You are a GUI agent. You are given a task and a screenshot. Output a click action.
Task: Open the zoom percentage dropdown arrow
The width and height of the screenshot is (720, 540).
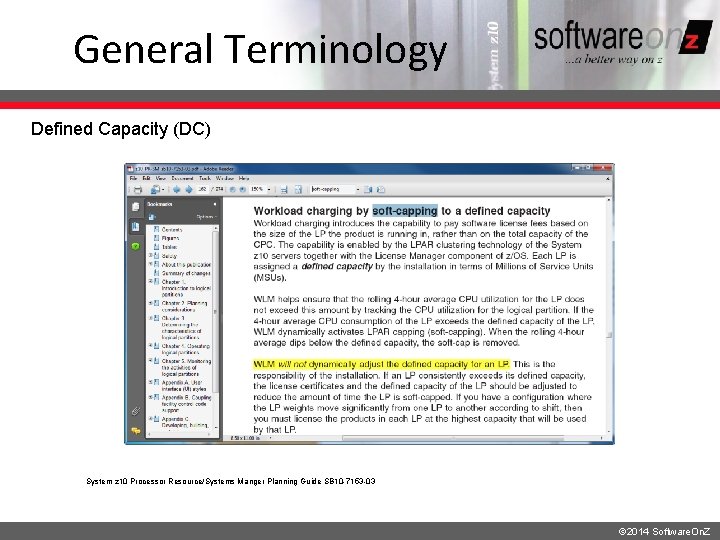pos(269,189)
